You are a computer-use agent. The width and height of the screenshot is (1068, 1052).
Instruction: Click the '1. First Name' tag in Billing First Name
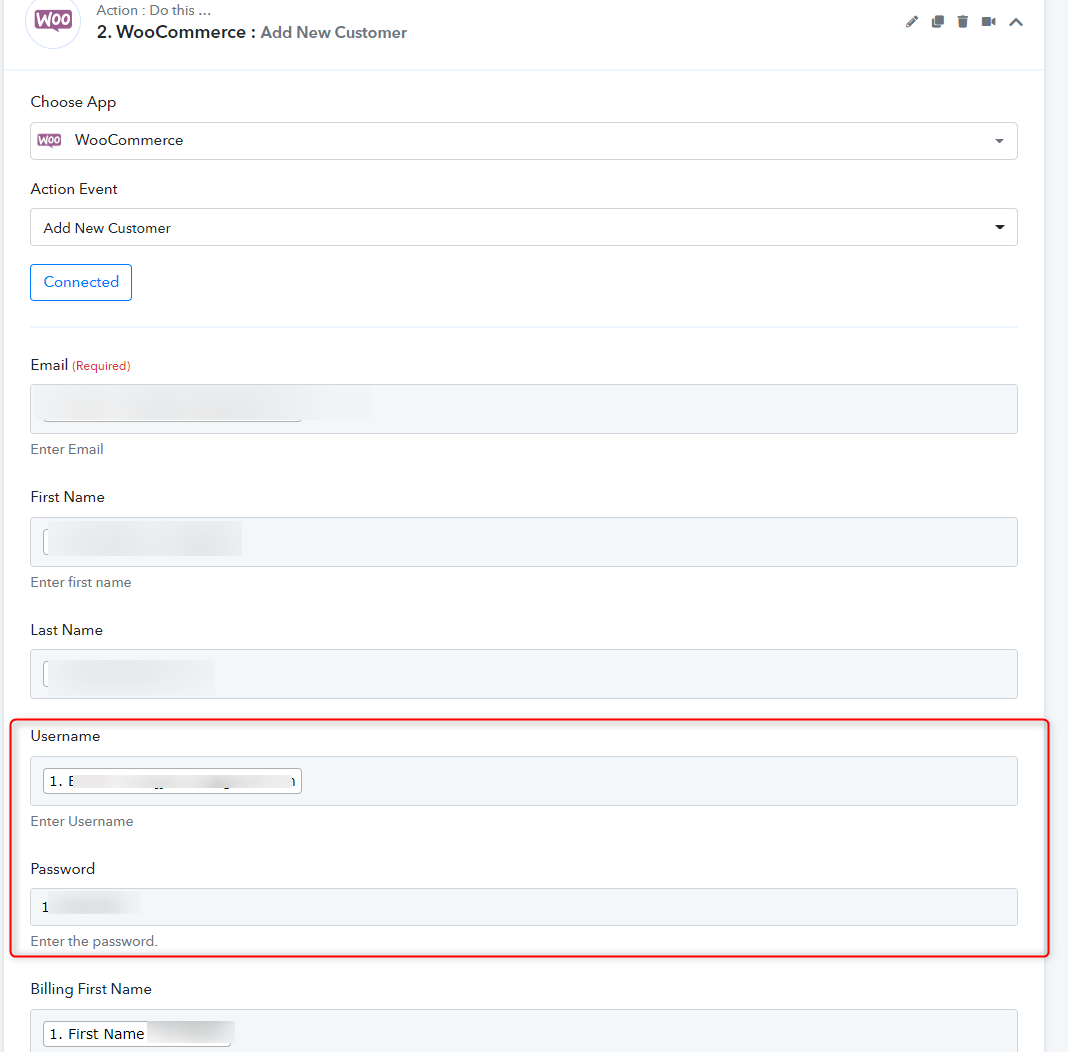(x=138, y=1034)
